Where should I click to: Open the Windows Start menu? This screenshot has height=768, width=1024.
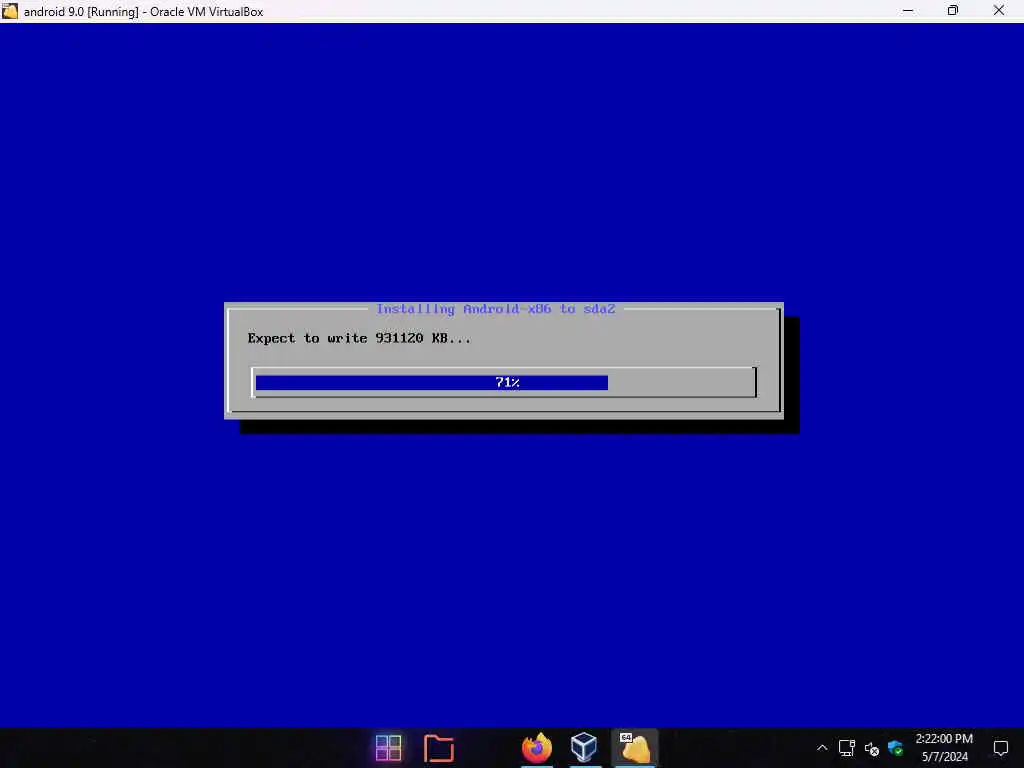point(389,748)
